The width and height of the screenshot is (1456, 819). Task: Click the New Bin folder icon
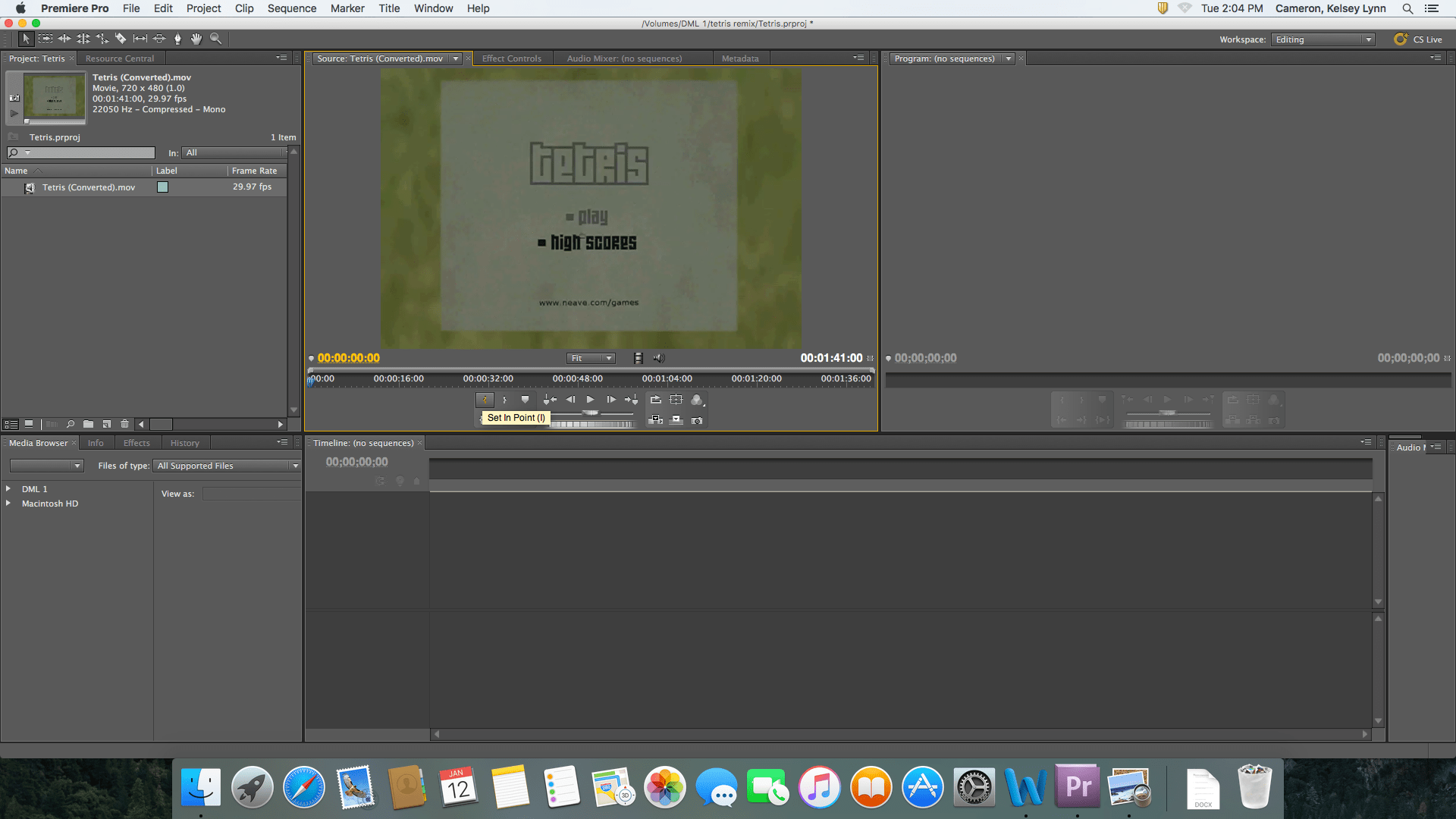pos(89,425)
